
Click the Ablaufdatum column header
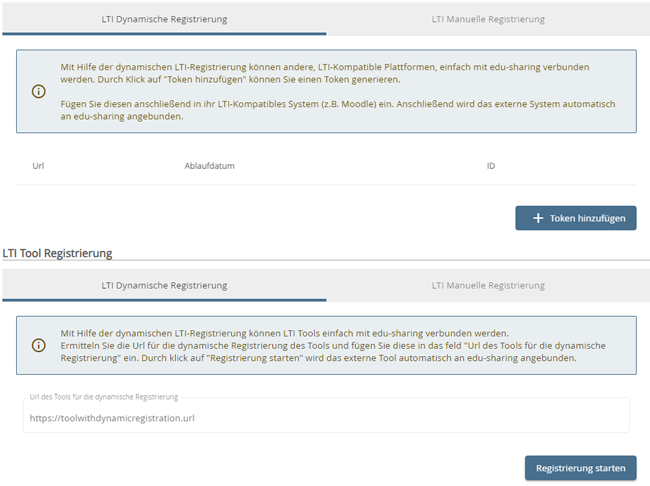[x=209, y=166]
